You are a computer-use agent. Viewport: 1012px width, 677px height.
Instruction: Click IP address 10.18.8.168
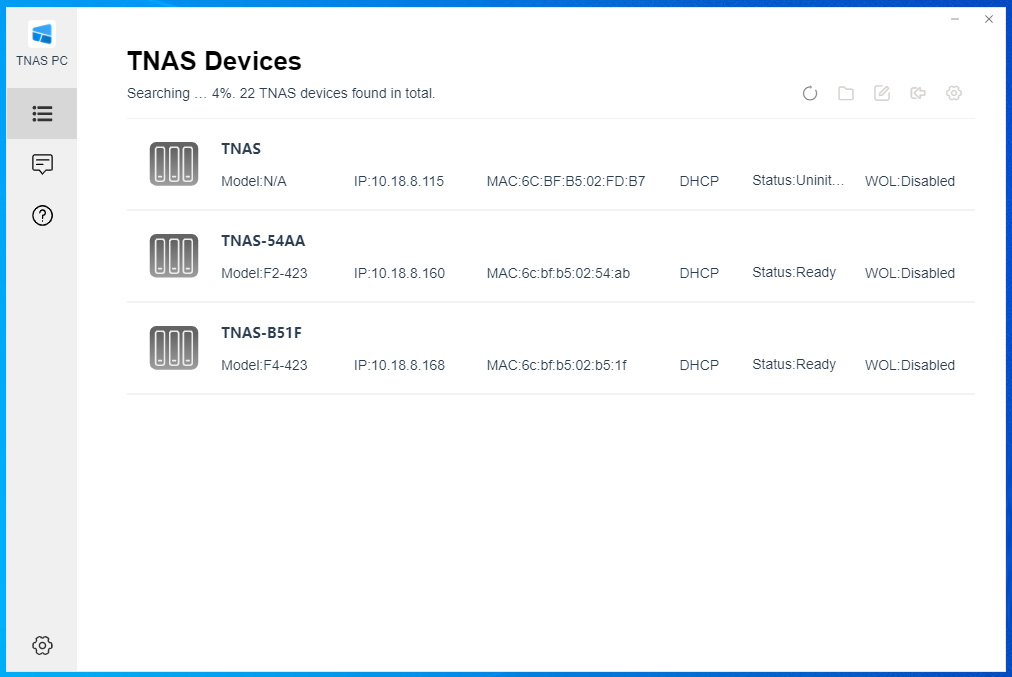[x=399, y=365]
